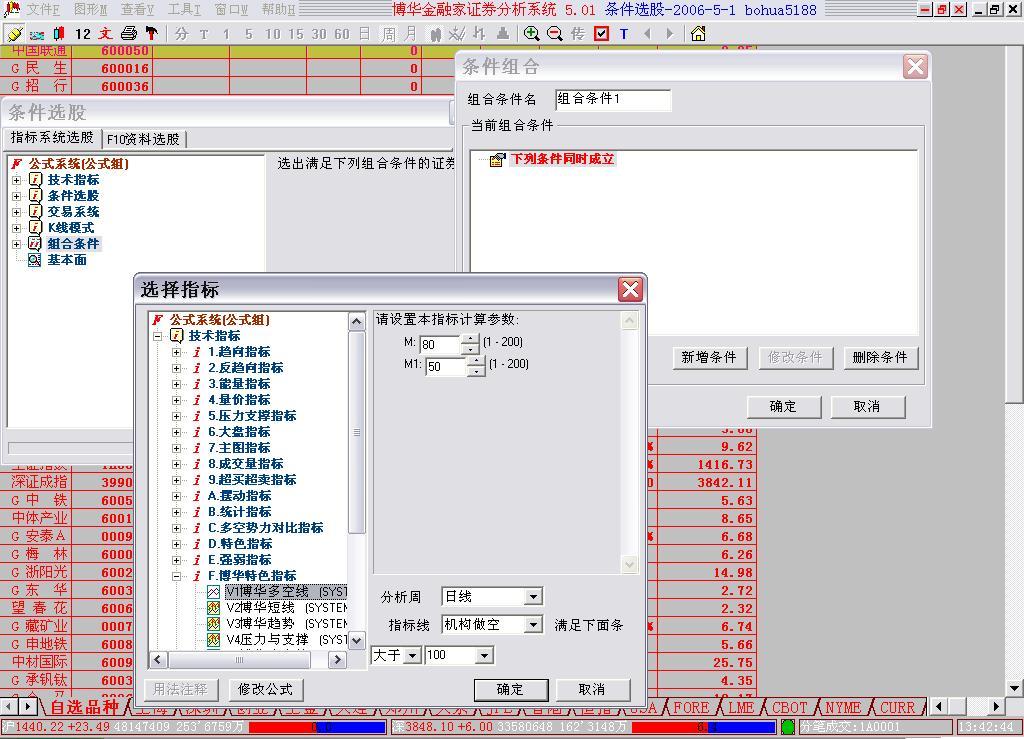
Task: Open the 指标线 机构做空 dropdown
Action: [534, 625]
